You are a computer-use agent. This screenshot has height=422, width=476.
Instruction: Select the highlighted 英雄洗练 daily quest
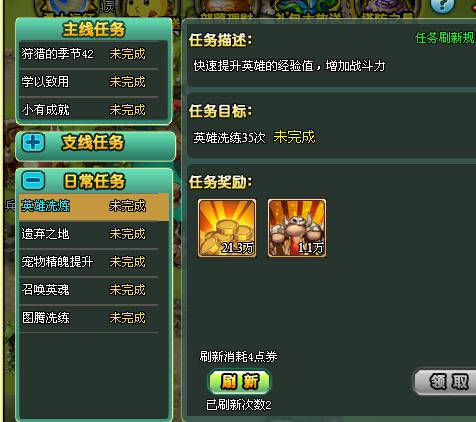click(94, 206)
